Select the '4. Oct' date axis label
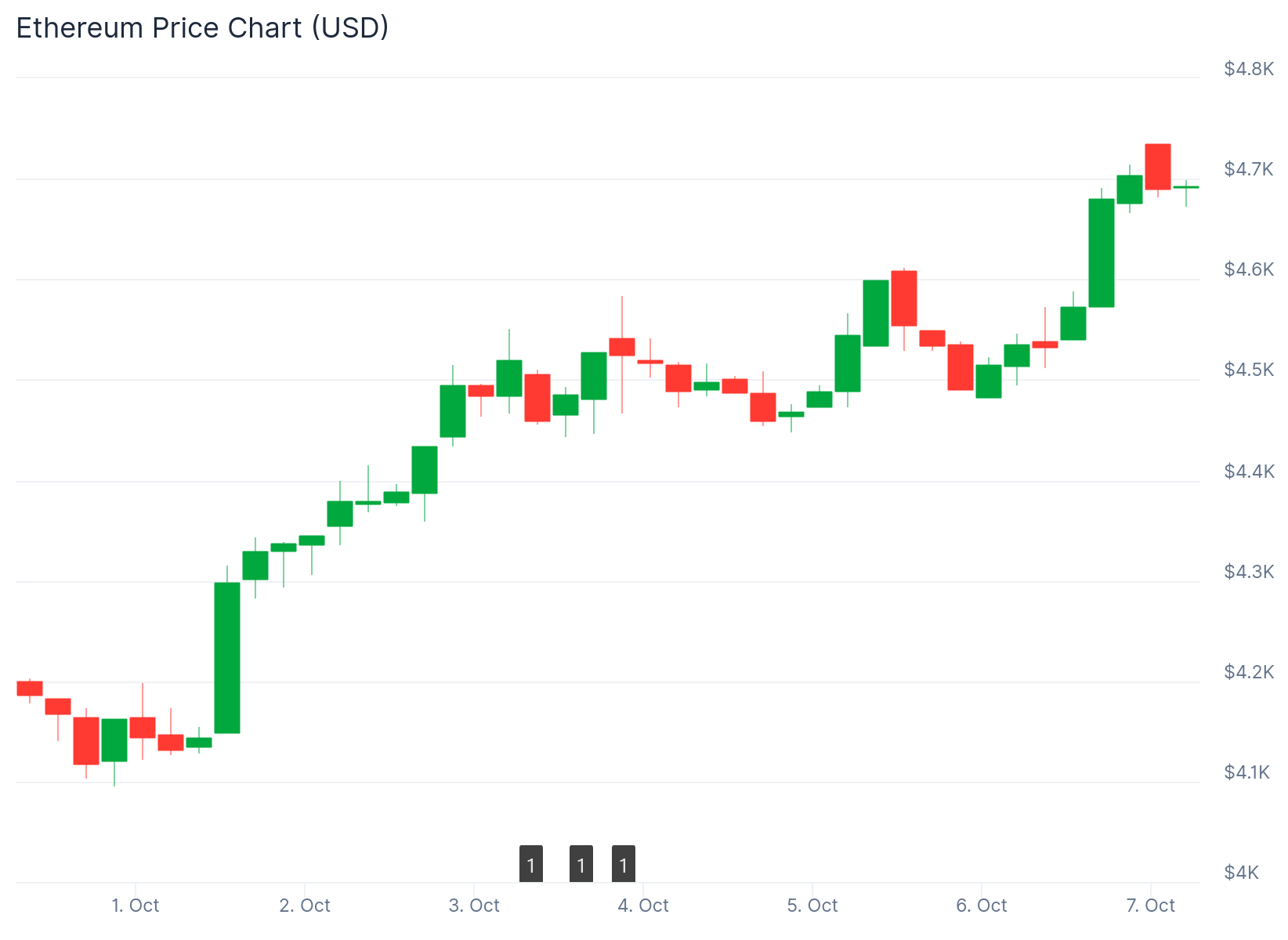The width and height of the screenshot is (1288, 940). (643, 906)
